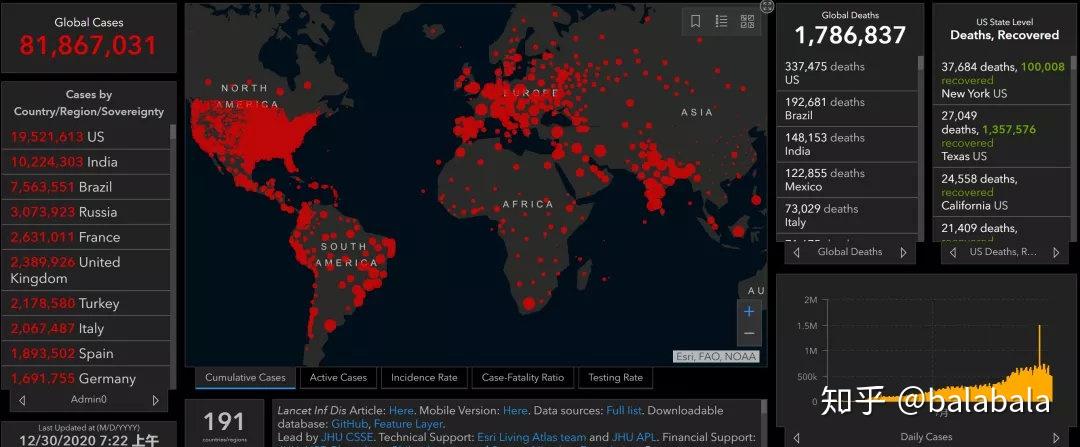Select United Kingdom row in cases list
The image size is (1080, 447).
click(86, 270)
